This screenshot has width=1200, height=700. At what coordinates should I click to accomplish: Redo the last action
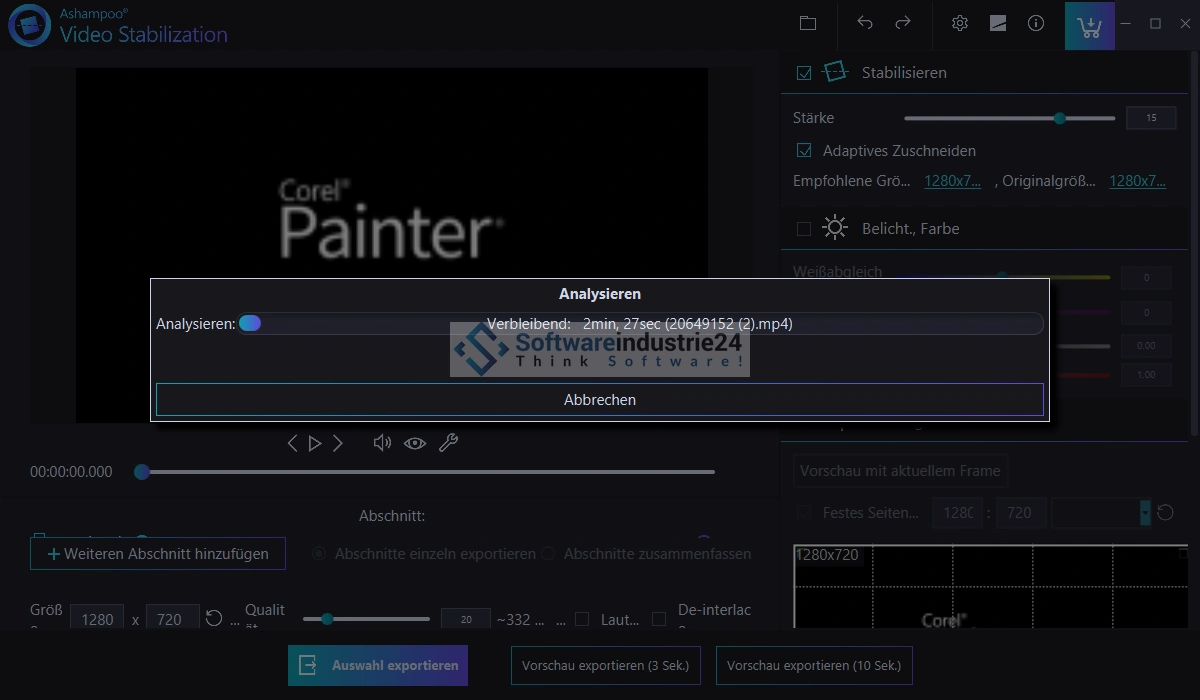coord(903,23)
